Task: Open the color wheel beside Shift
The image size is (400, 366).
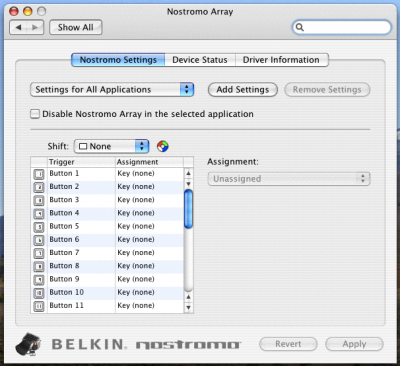Action: [163, 146]
